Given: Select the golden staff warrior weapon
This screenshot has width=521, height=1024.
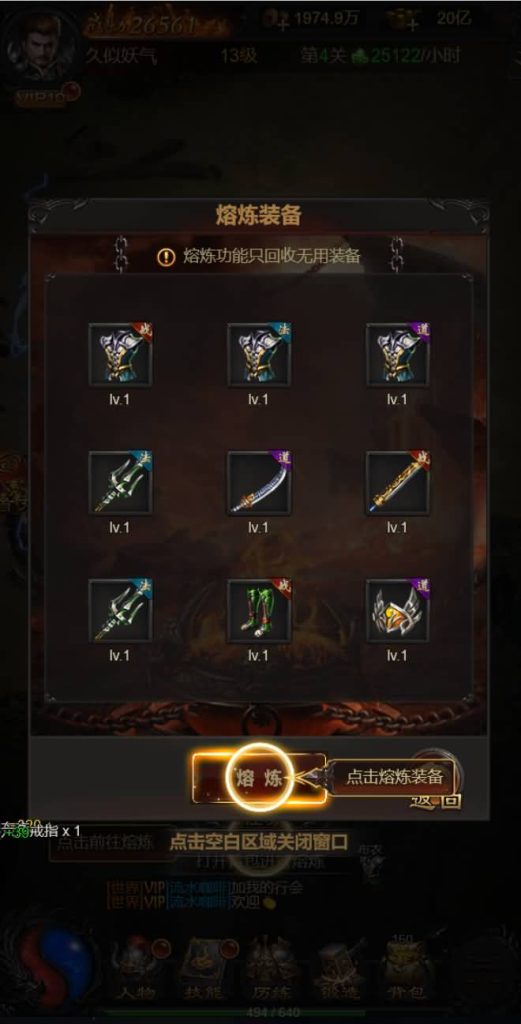Looking at the screenshot, I should tap(398, 483).
